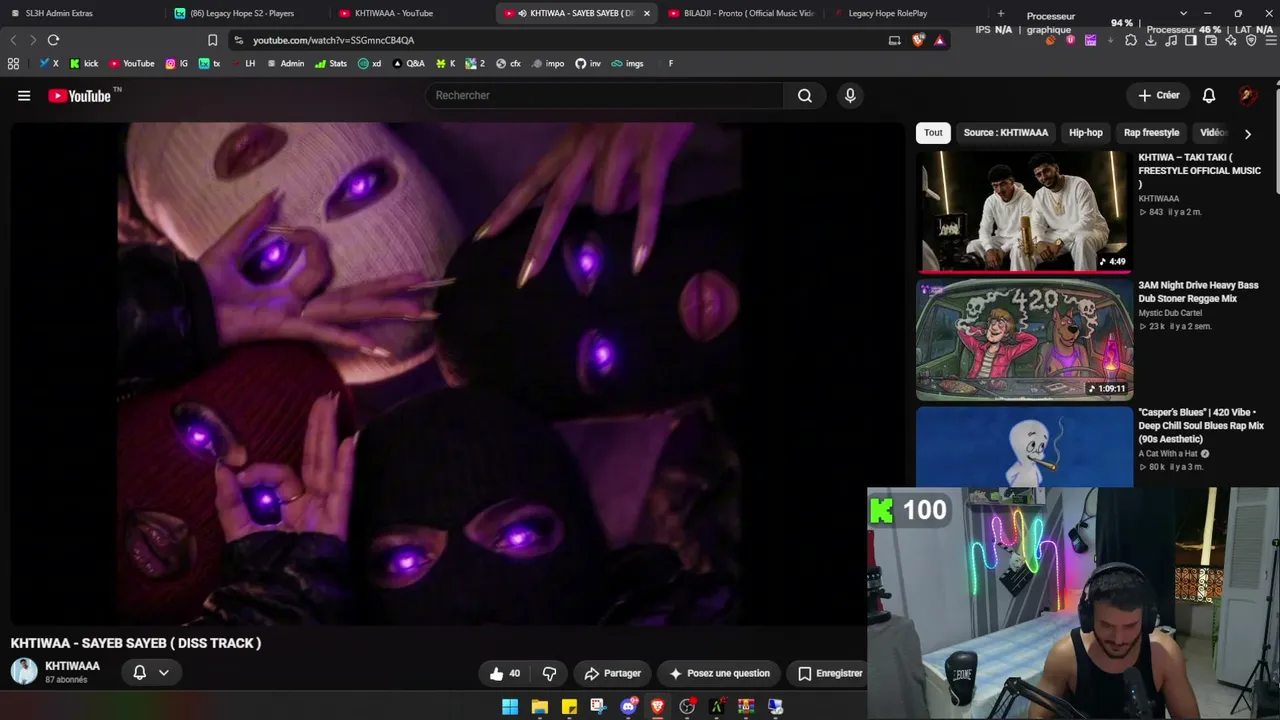
Task: Open Sticky Notes from the taskbar
Action: click(569, 707)
